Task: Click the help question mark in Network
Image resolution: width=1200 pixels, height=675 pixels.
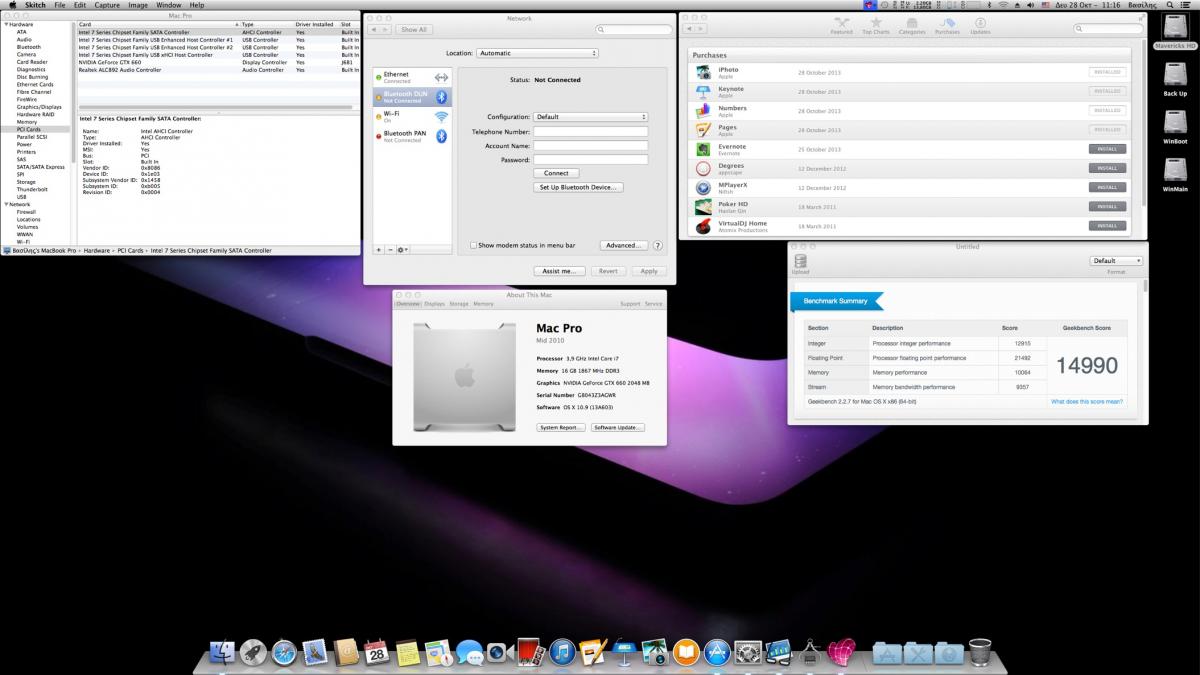Action: pos(658,245)
